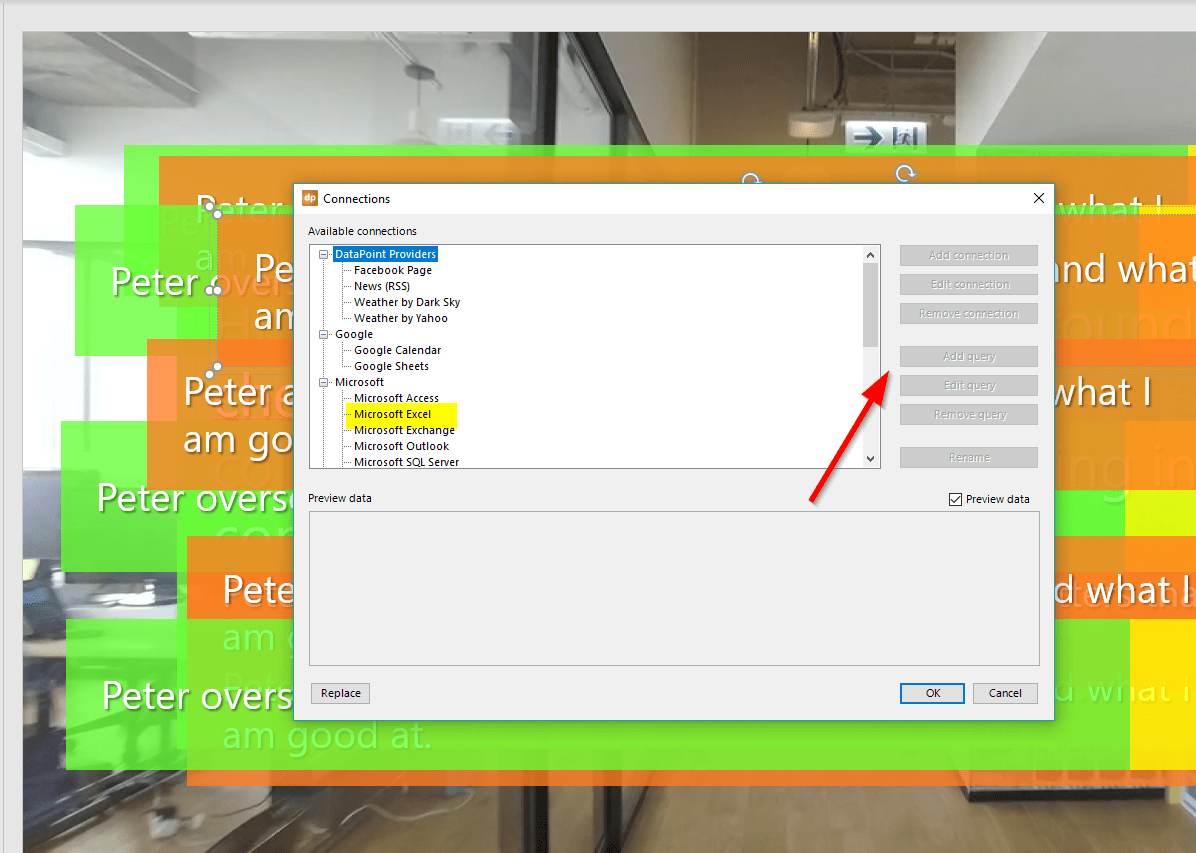Click the Edit connection button
Screen dimensions: 1196x853
coord(969,285)
